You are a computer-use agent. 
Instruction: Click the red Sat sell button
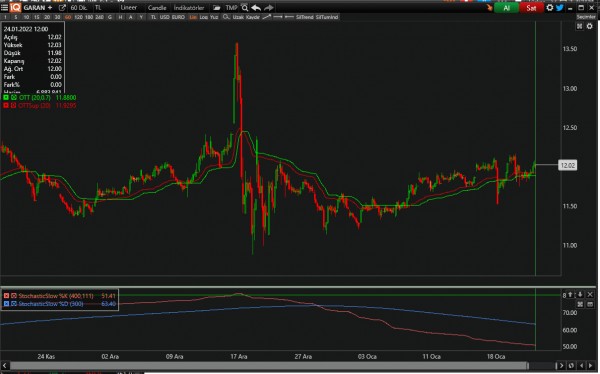[531, 8]
